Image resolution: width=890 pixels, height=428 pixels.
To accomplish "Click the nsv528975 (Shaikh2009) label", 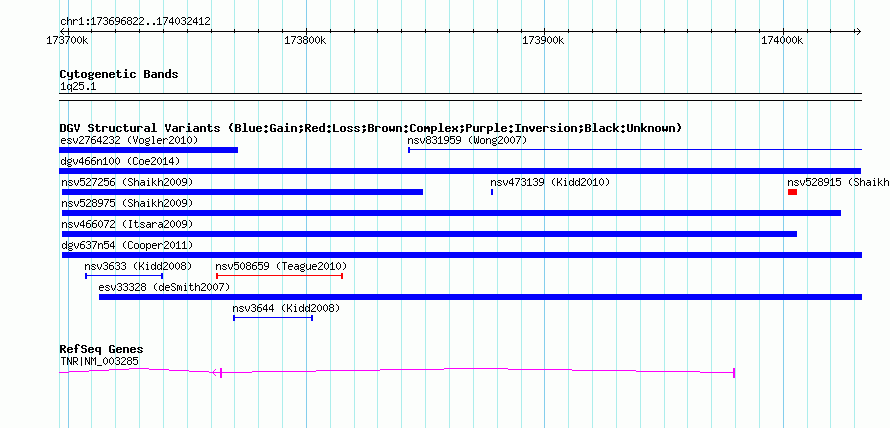I will point(127,203).
